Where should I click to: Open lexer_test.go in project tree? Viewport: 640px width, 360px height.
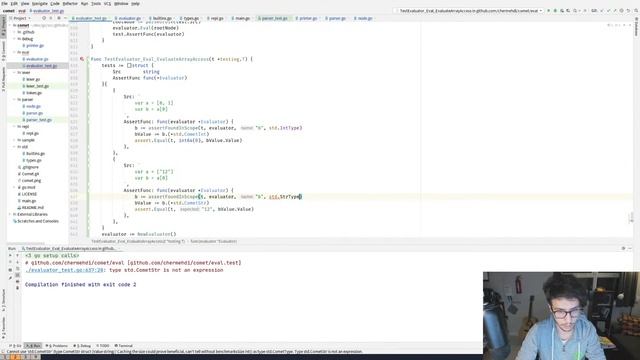(x=37, y=86)
